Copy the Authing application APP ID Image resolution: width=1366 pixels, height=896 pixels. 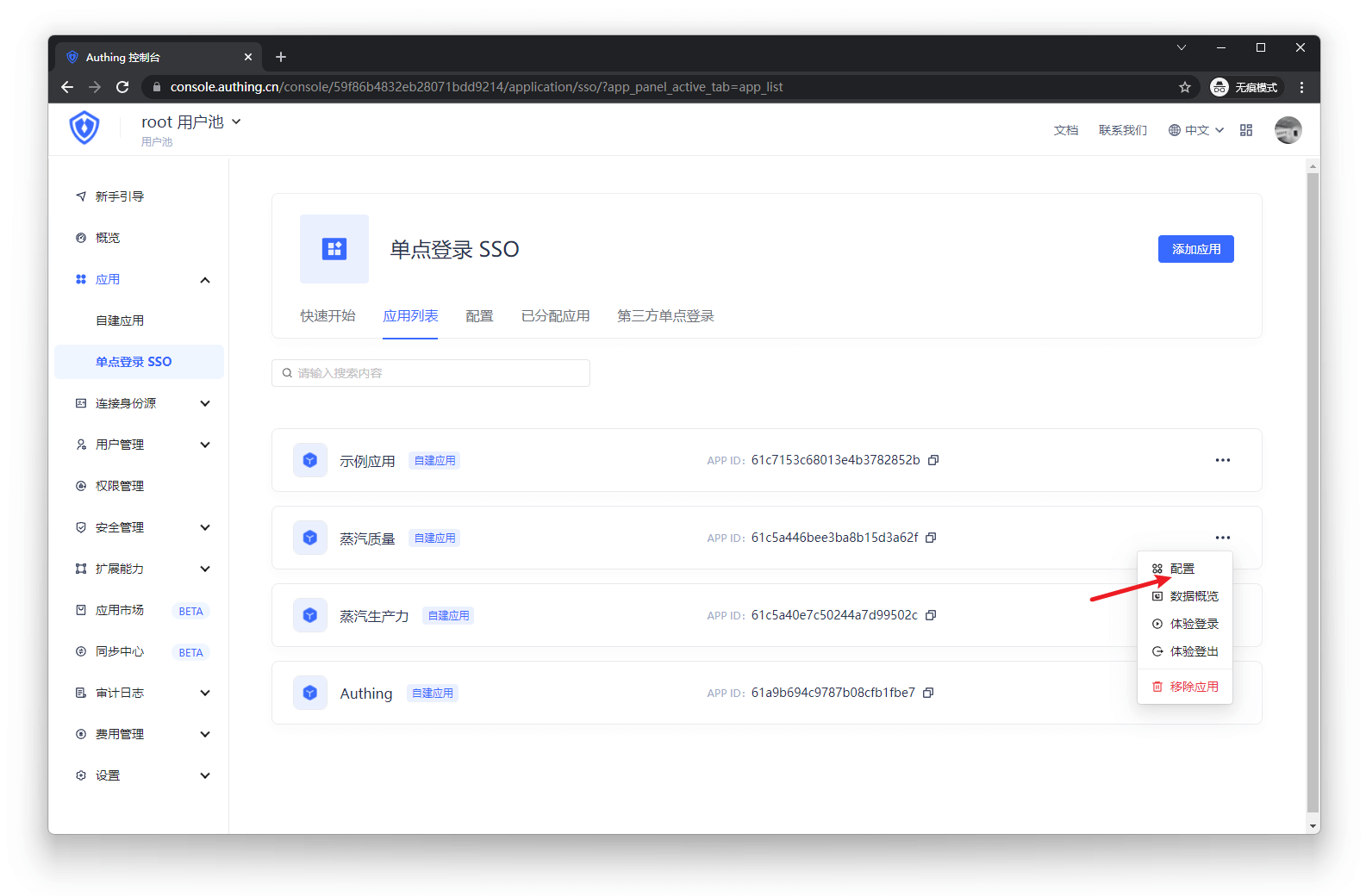[928, 693]
